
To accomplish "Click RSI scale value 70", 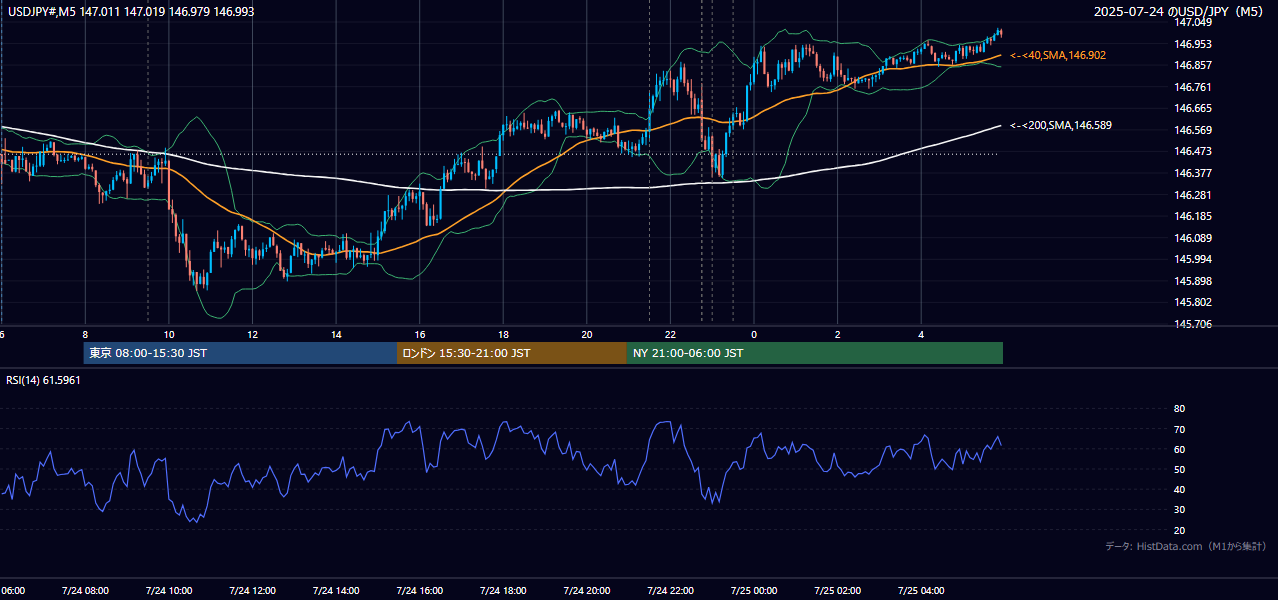I will (x=1180, y=429).
